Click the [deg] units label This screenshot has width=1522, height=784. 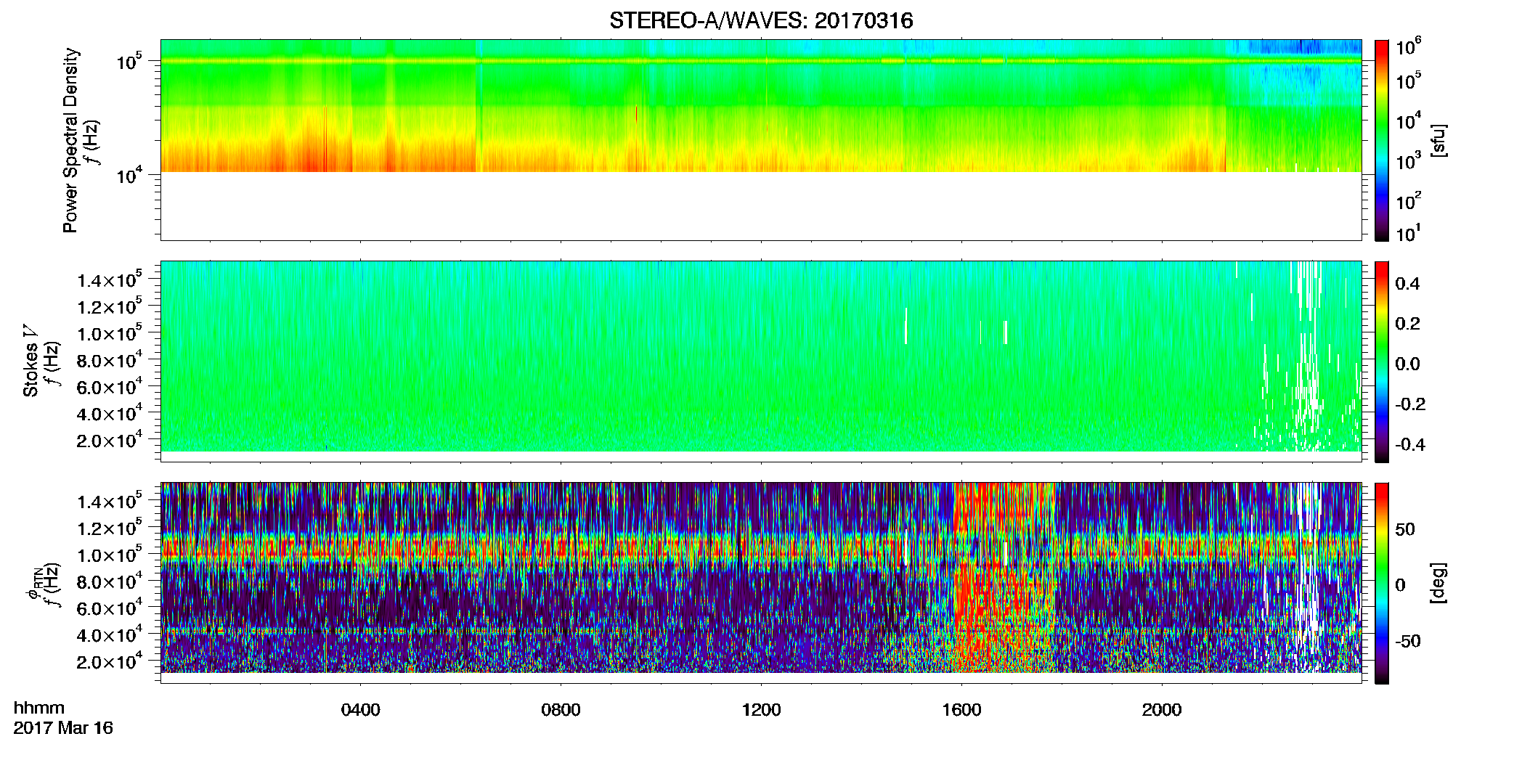tap(1438, 583)
